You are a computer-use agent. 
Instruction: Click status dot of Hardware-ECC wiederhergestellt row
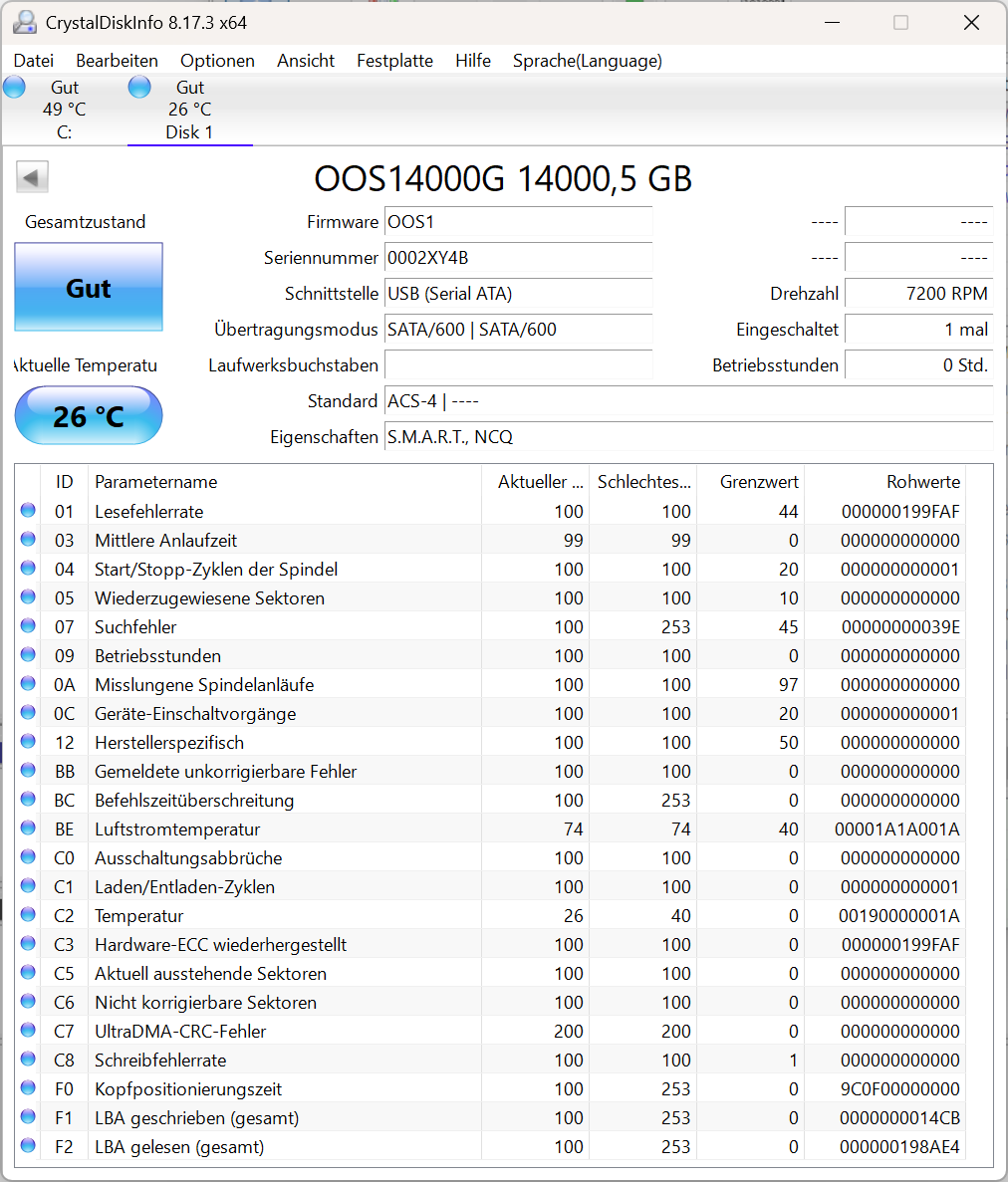(x=28, y=944)
